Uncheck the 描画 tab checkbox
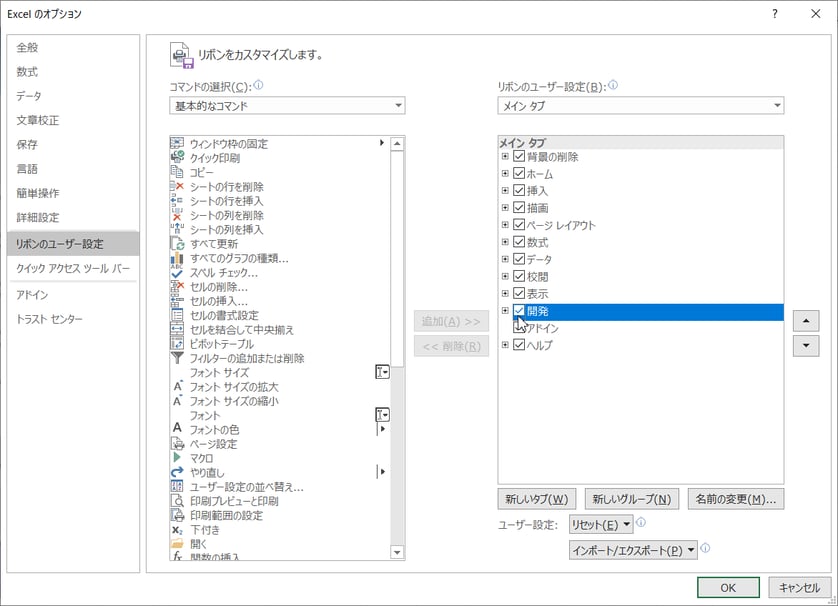The width and height of the screenshot is (838, 606). click(x=518, y=207)
